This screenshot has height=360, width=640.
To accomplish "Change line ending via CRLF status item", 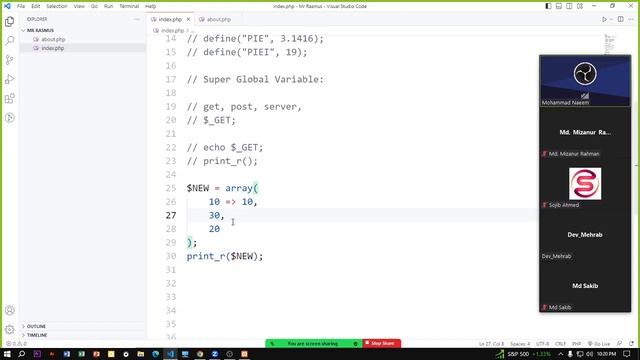I will click(560, 344).
